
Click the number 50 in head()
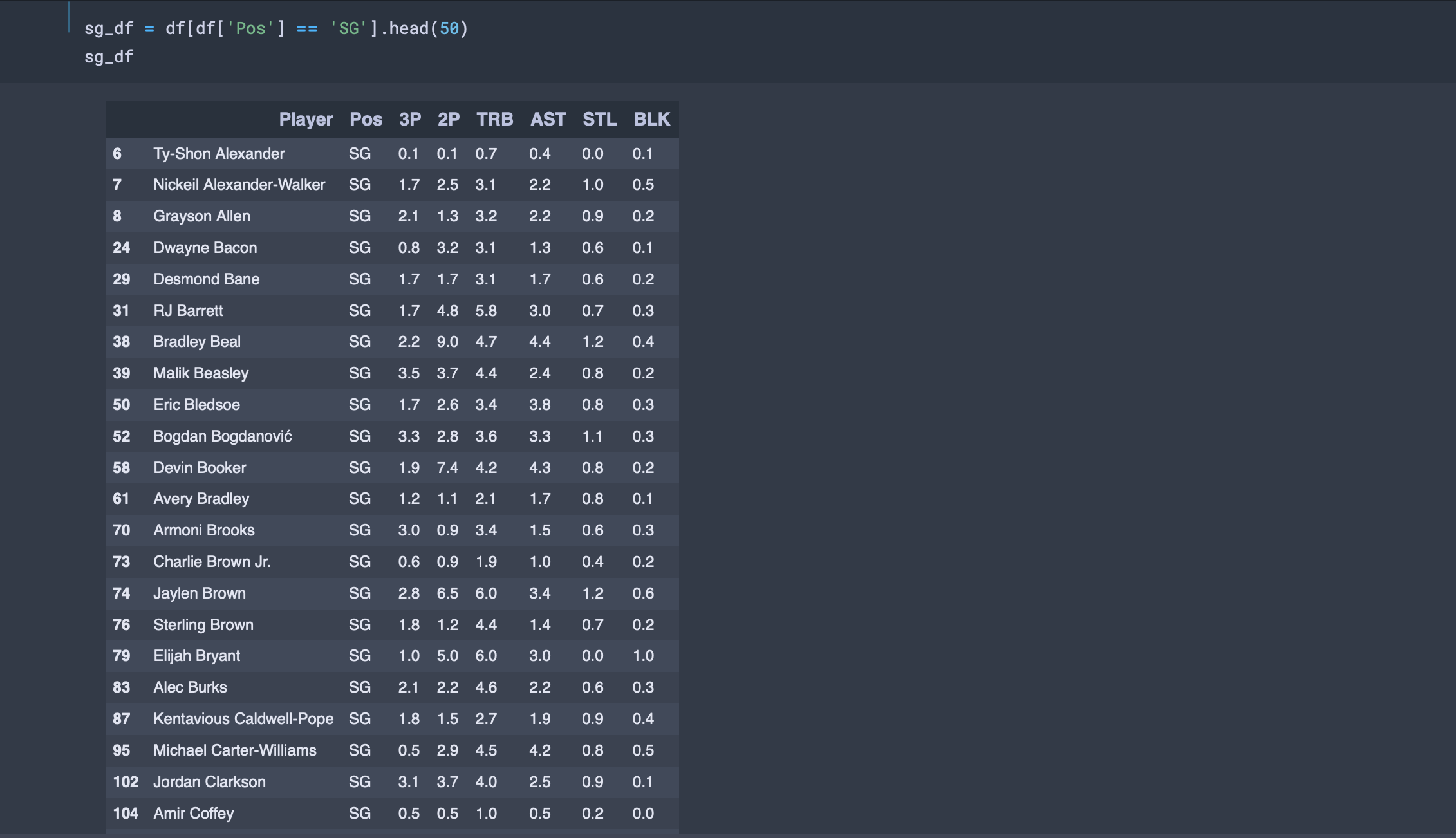click(449, 28)
